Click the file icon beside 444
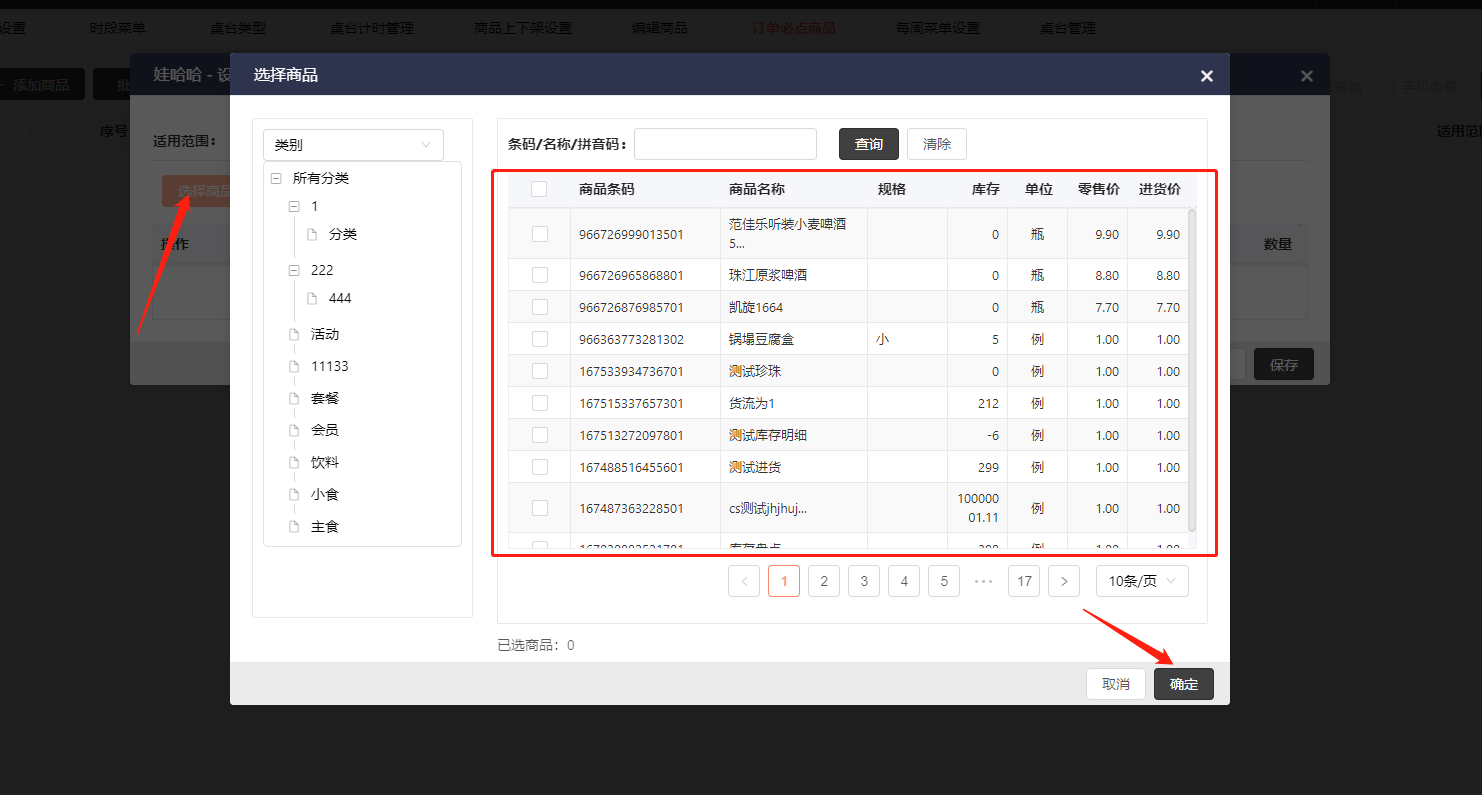The image size is (1482, 795). click(x=312, y=298)
